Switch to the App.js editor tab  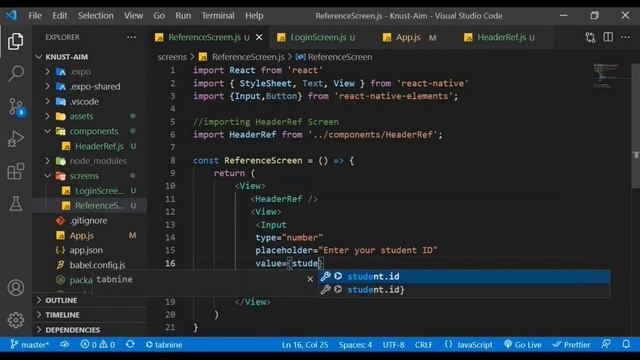(x=409, y=37)
